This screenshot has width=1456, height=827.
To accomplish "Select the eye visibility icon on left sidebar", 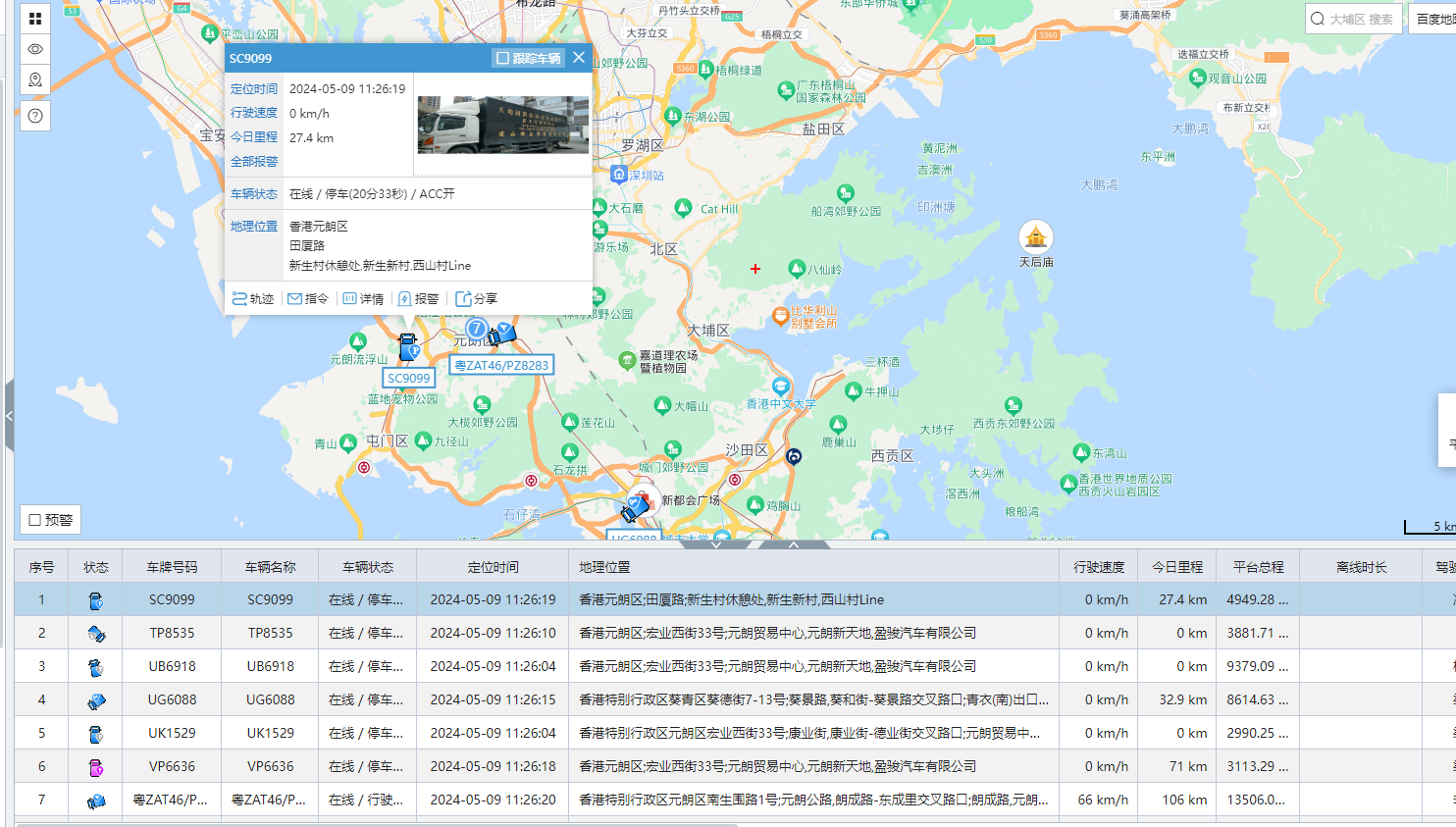I will click(x=34, y=49).
